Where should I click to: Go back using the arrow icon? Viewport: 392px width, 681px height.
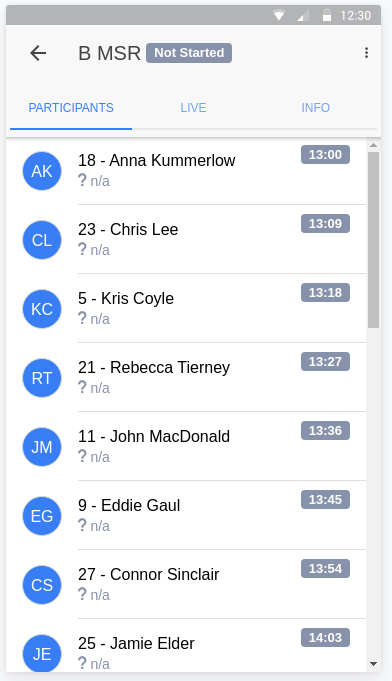pyautogui.click(x=38, y=53)
